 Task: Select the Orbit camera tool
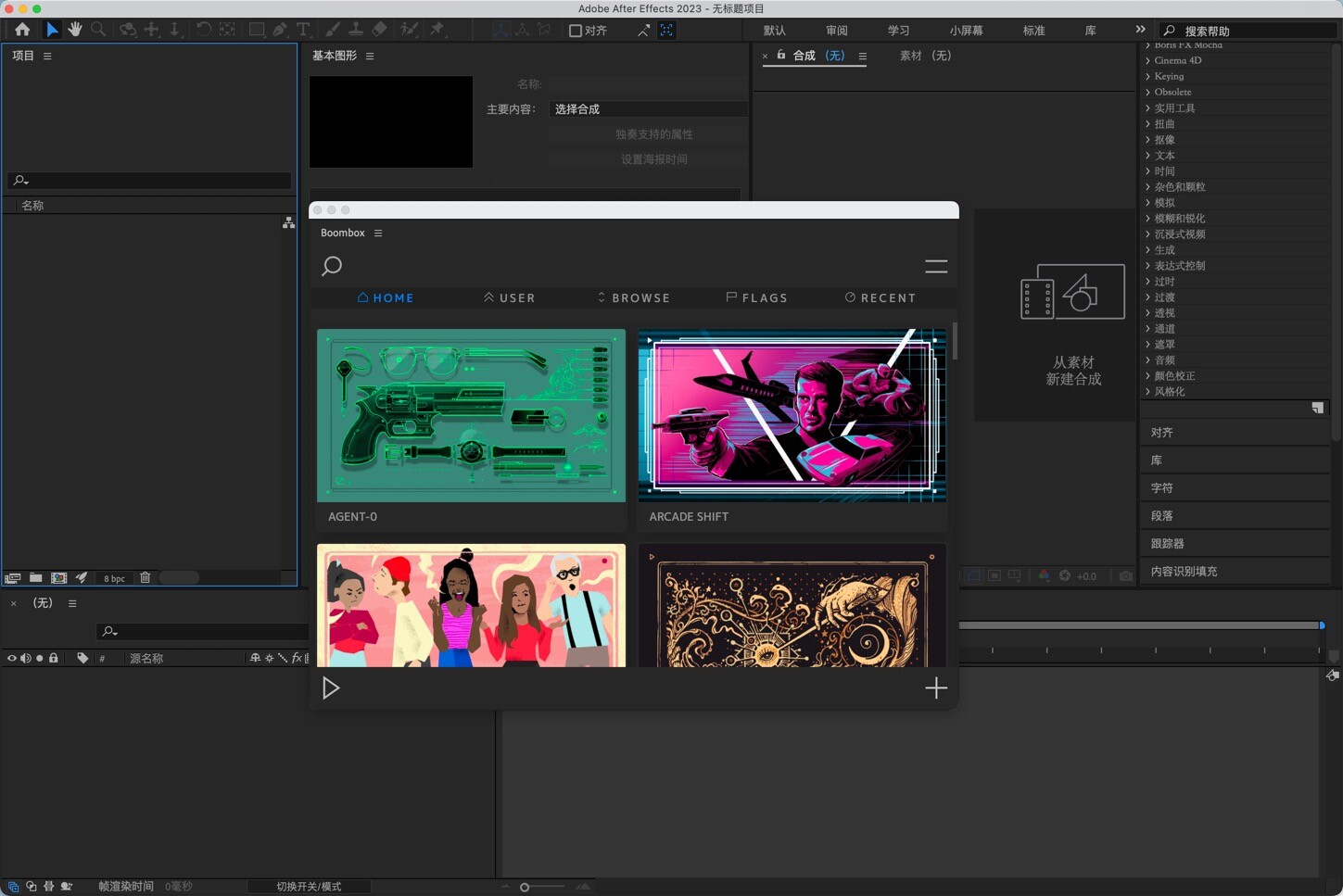point(127,30)
